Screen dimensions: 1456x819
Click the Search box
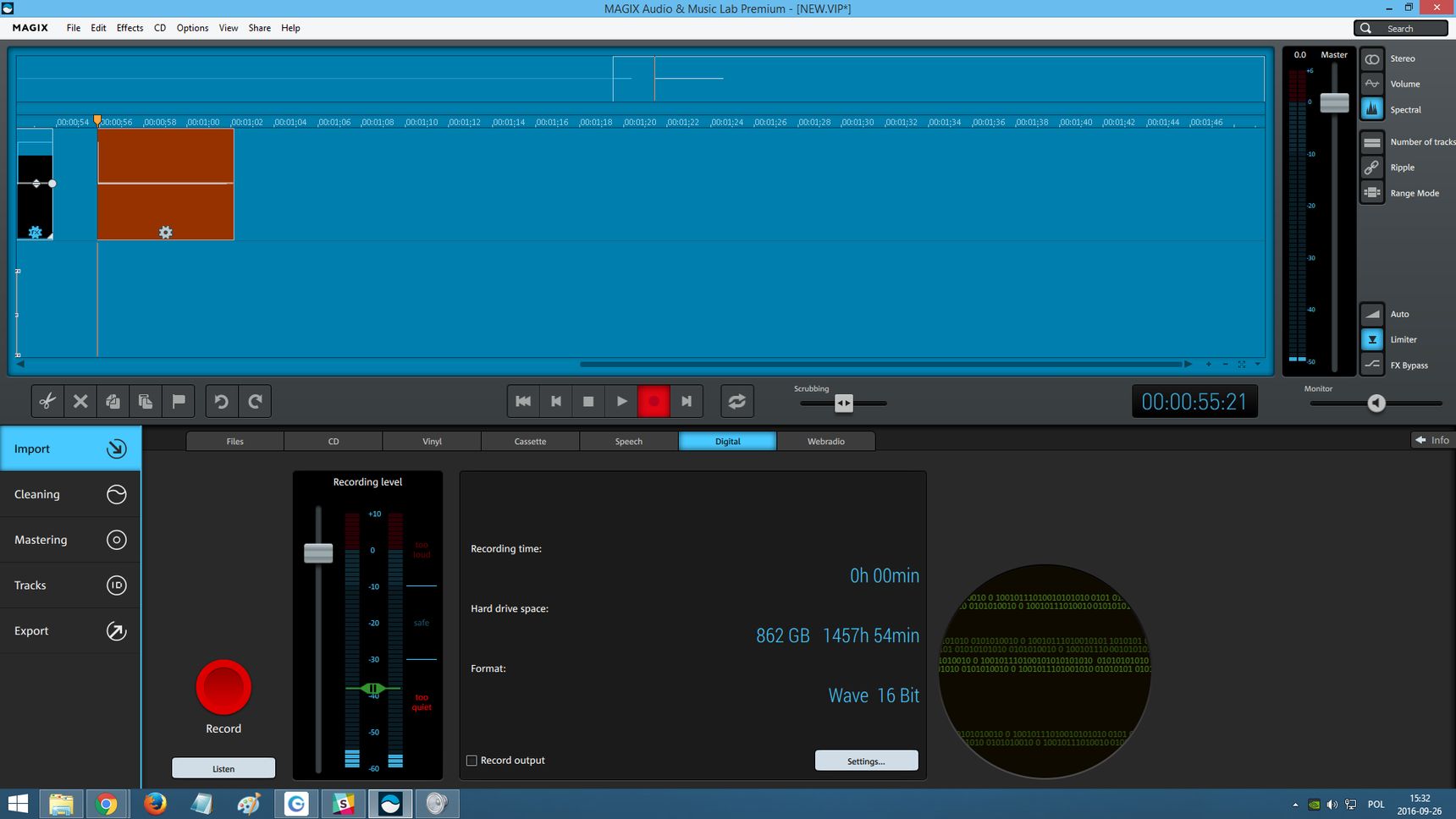(1400, 28)
